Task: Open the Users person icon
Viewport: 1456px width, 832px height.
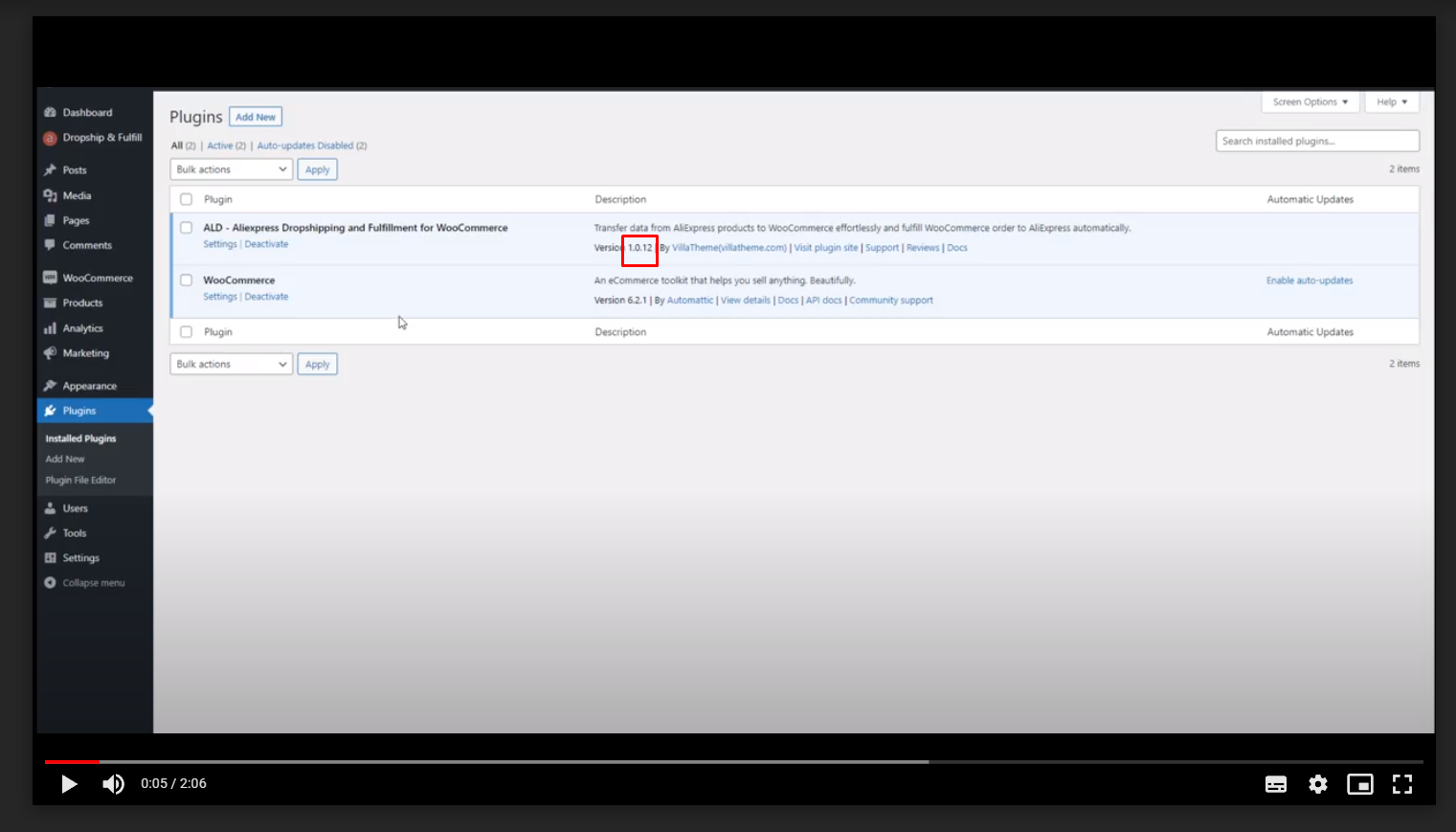Action: [50, 508]
